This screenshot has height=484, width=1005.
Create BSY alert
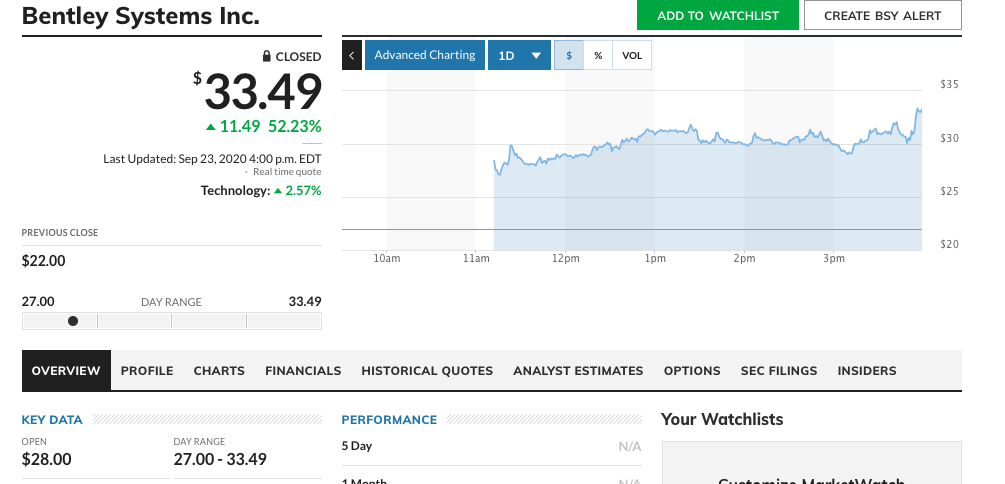tap(882, 15)
